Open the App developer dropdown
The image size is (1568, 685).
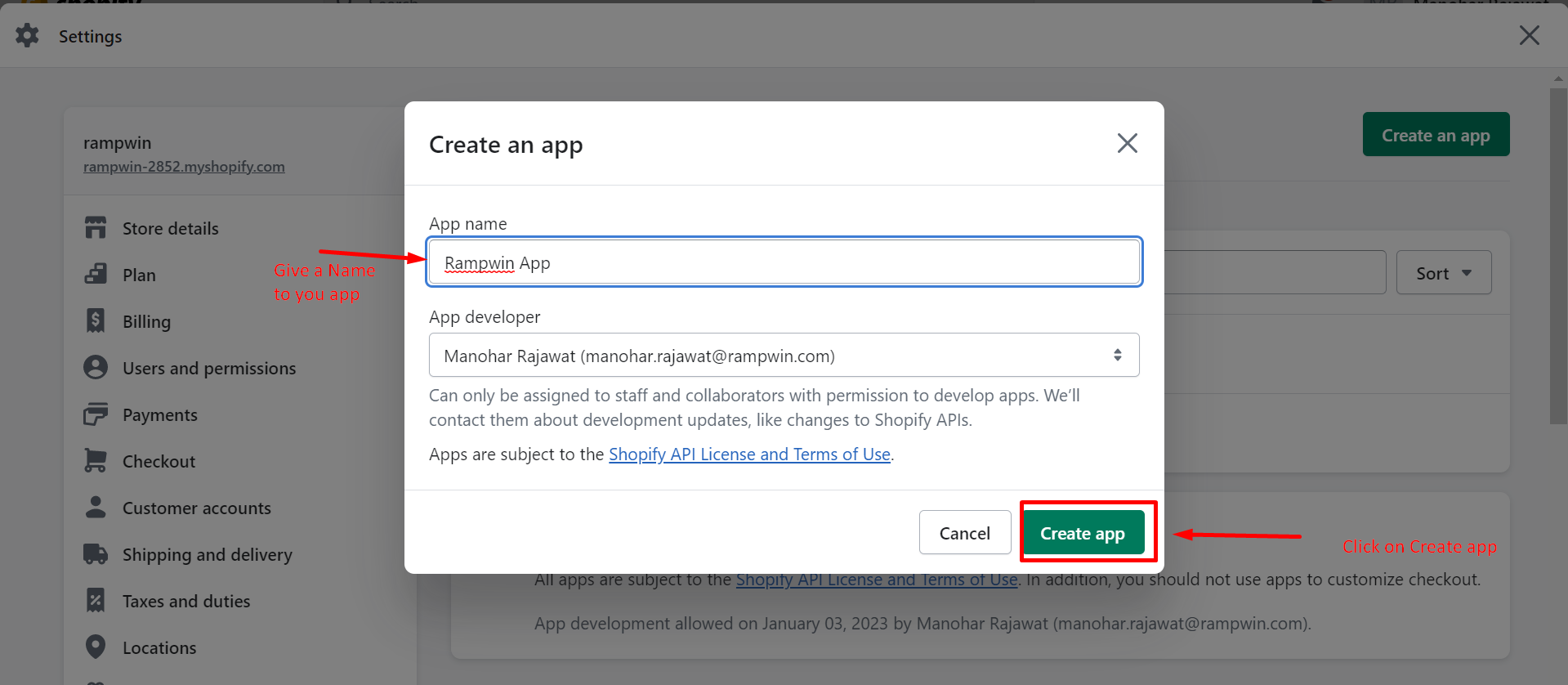784,355
